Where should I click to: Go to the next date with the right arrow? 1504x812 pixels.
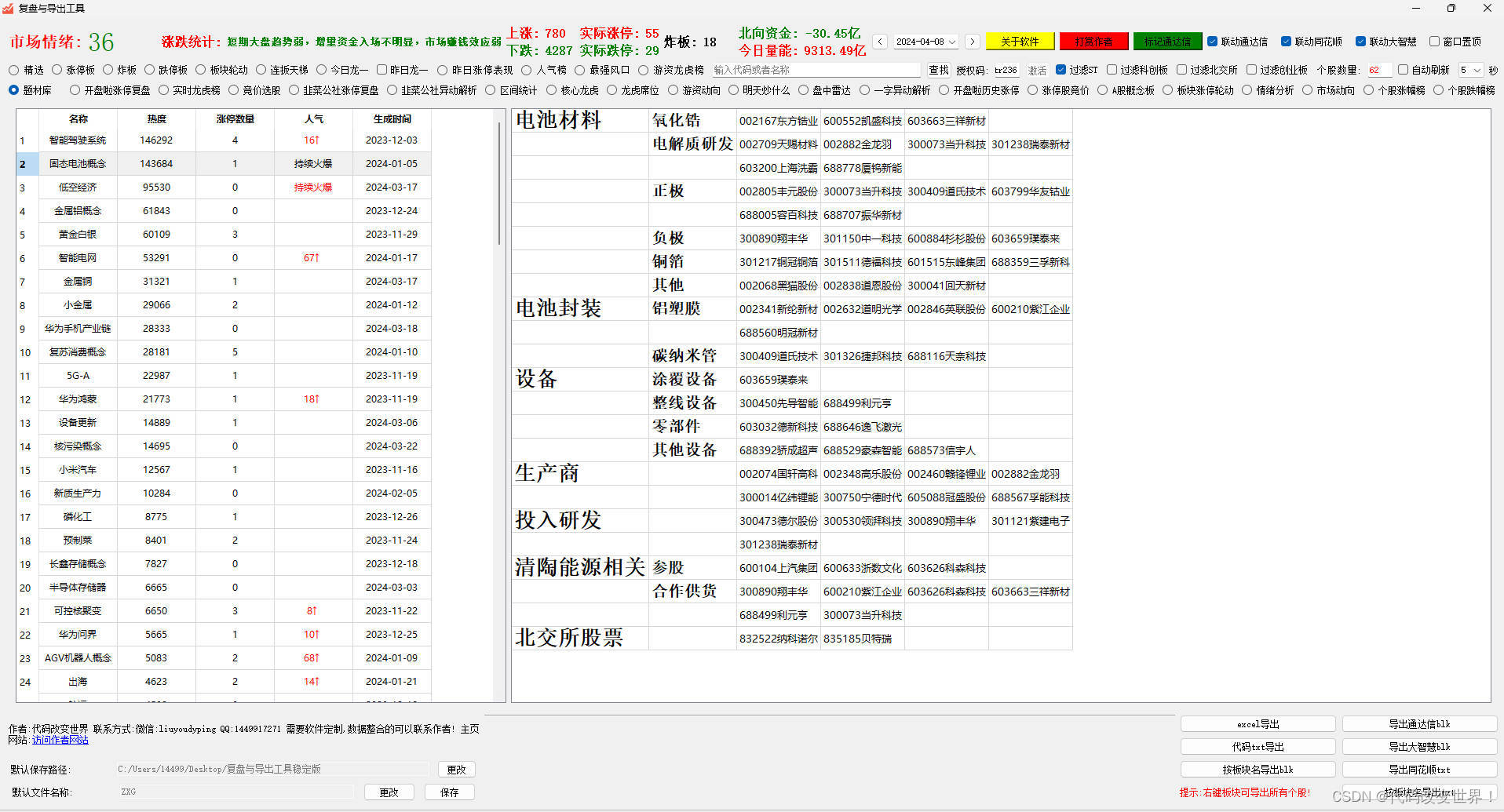click(x=973, y=42)
